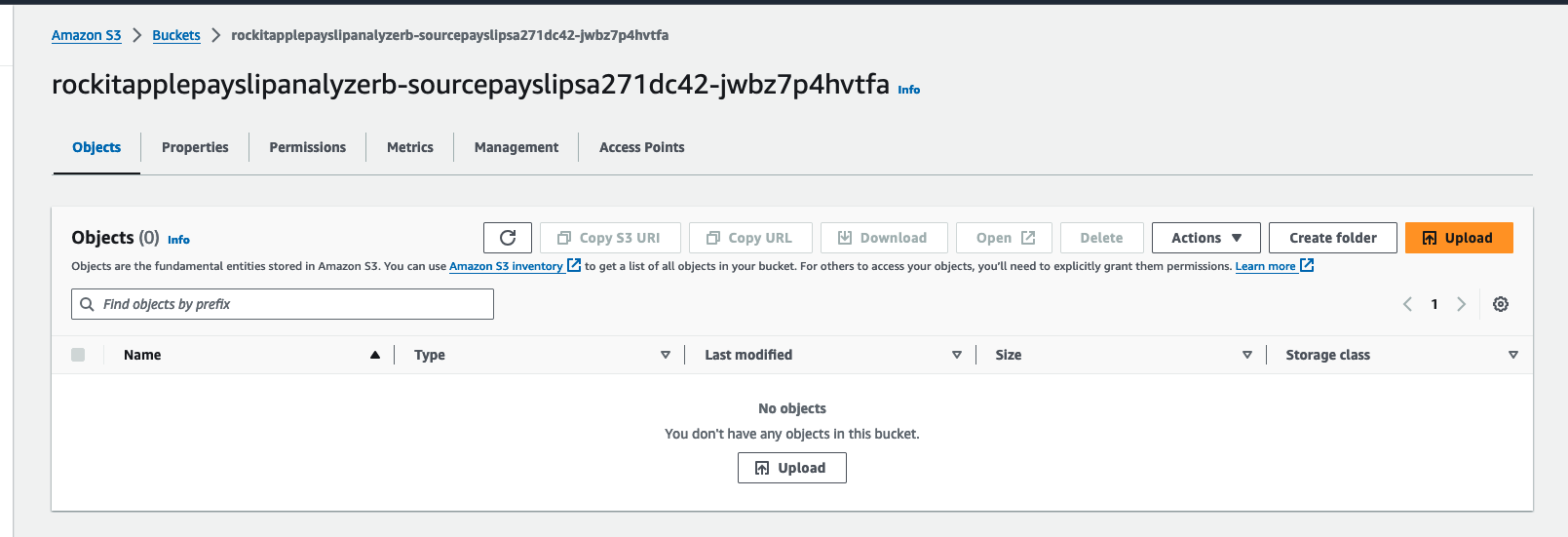Screen dimensions: 1568x537
Task: Click the external link icon after Amazon S3 inventory
Action: click(574, 265)
